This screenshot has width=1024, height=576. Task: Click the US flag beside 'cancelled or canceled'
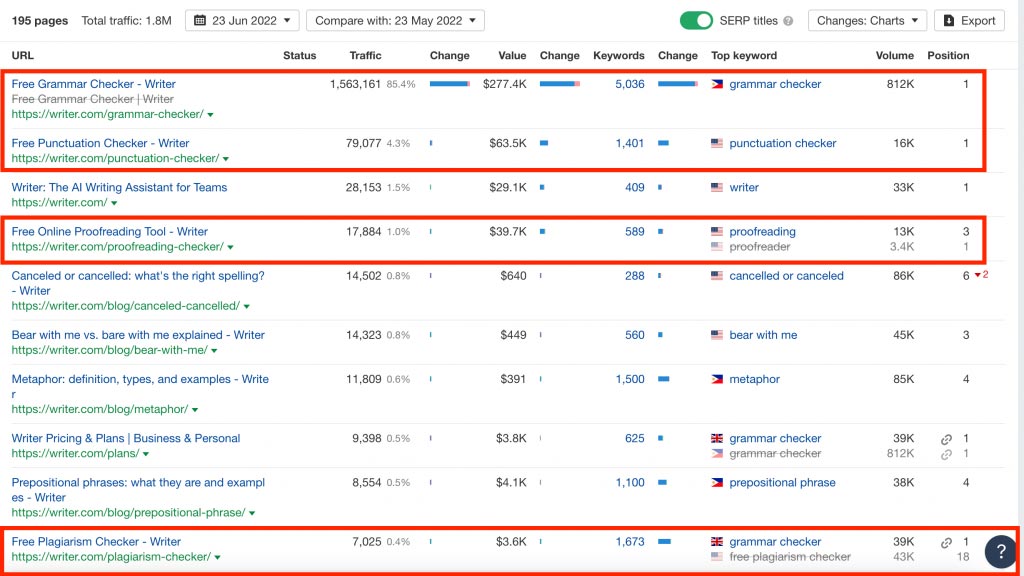(x=717, y=276)
